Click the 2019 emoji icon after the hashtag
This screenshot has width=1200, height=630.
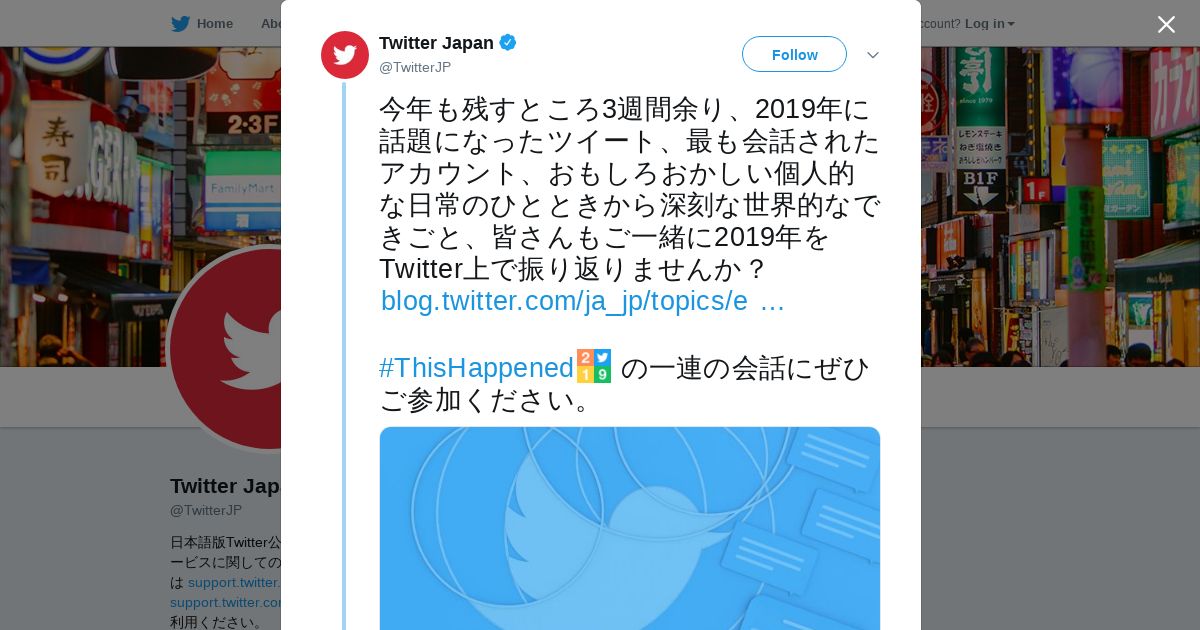(594, 366)
